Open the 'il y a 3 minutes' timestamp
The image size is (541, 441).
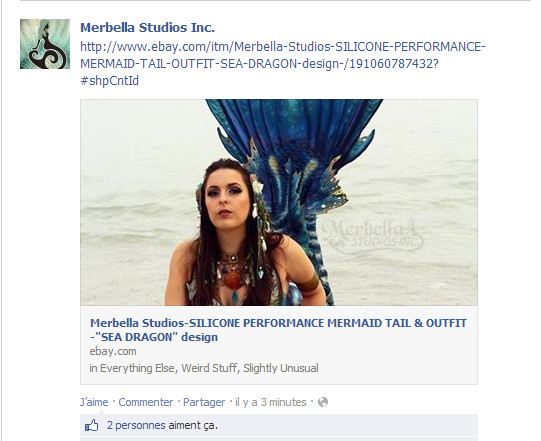coord(270,402)
